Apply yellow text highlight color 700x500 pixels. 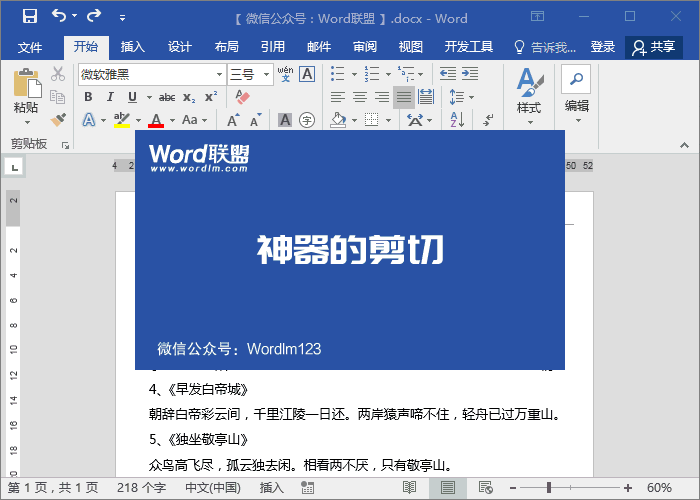click(x=121, y=120)
